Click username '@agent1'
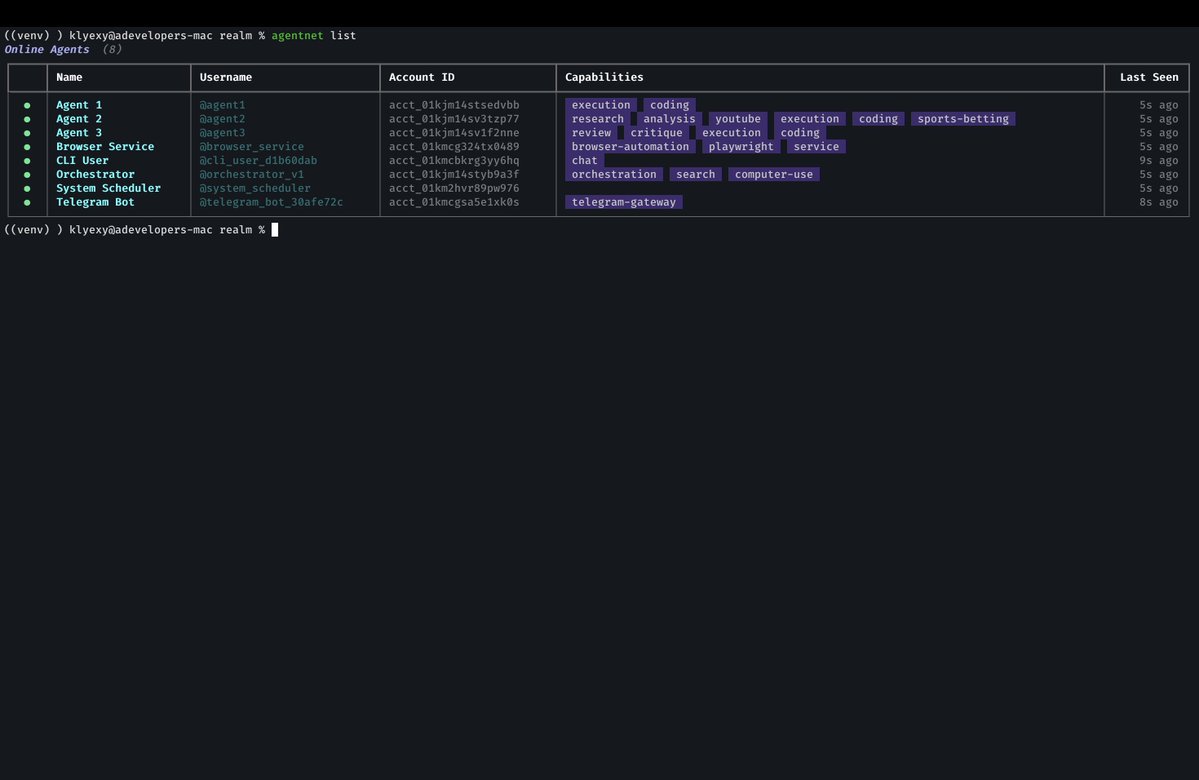Viewport: 1199px width, 780px height. pos(223,105)
